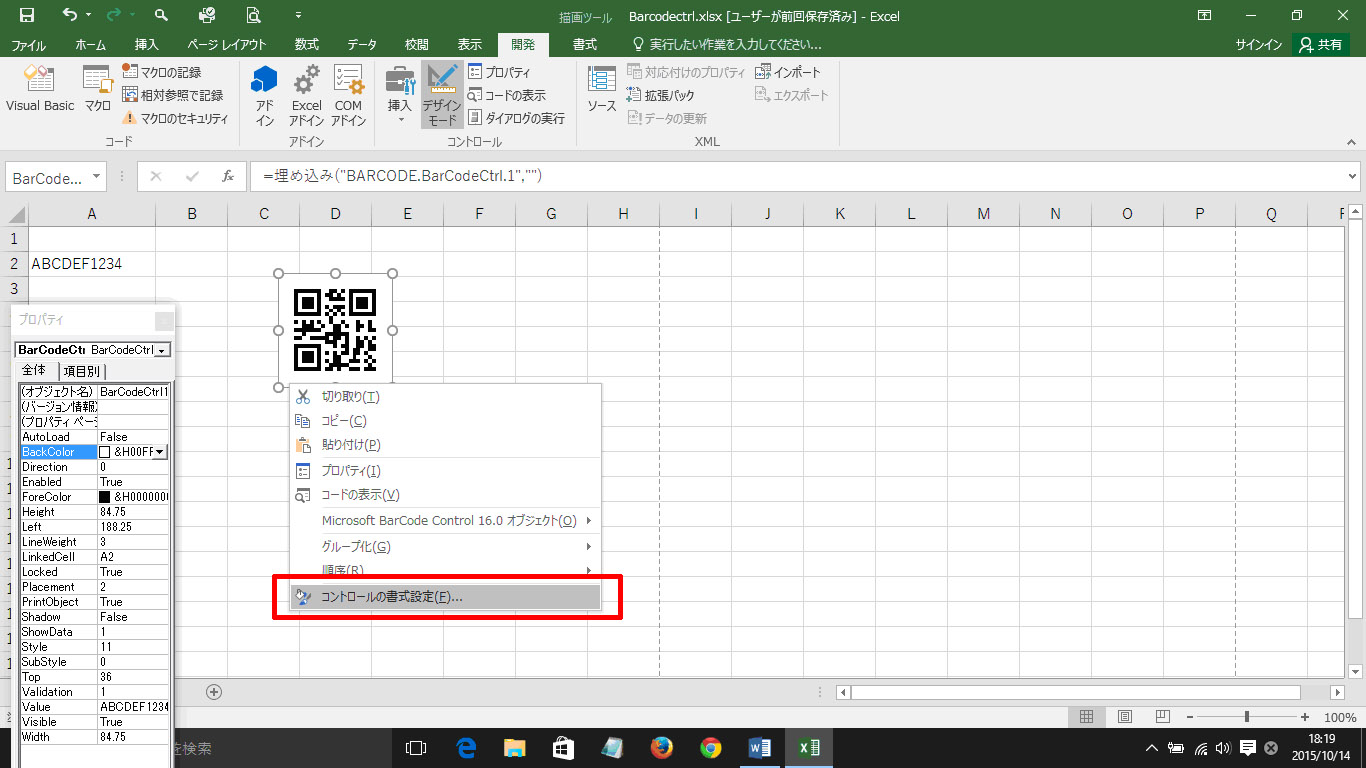
Task: Start マクロの記録 (Record Macro)
Action: tap(162, 72)
